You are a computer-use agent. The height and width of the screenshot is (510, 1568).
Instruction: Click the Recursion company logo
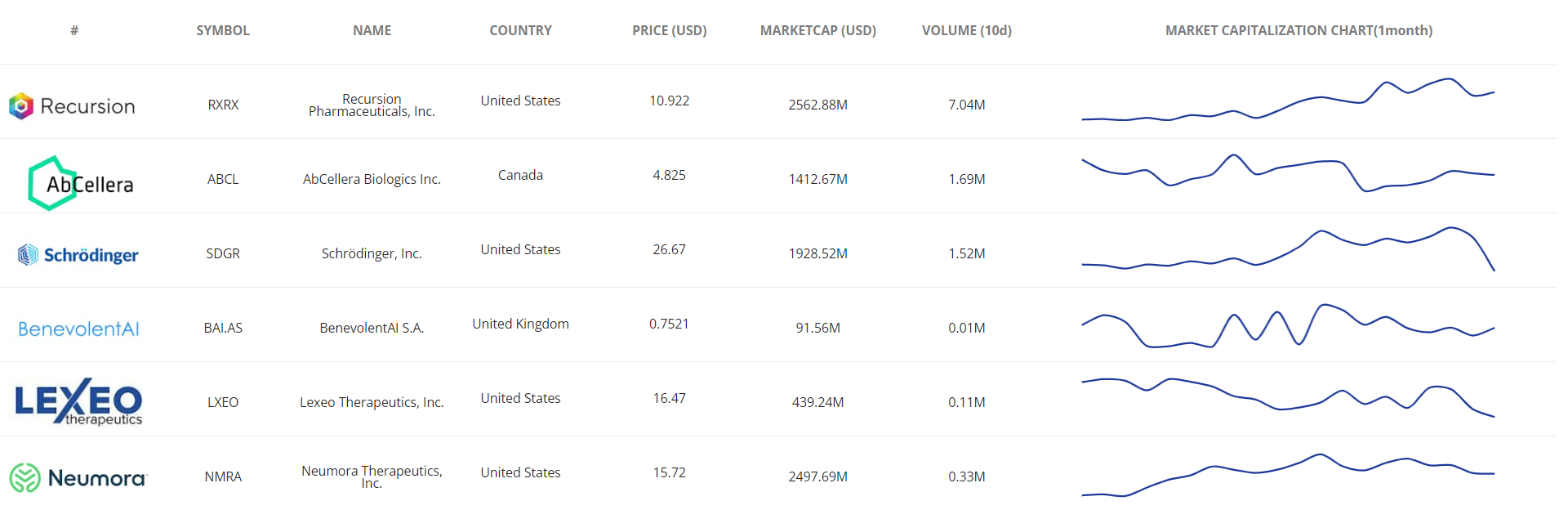[x=72, y=105]
